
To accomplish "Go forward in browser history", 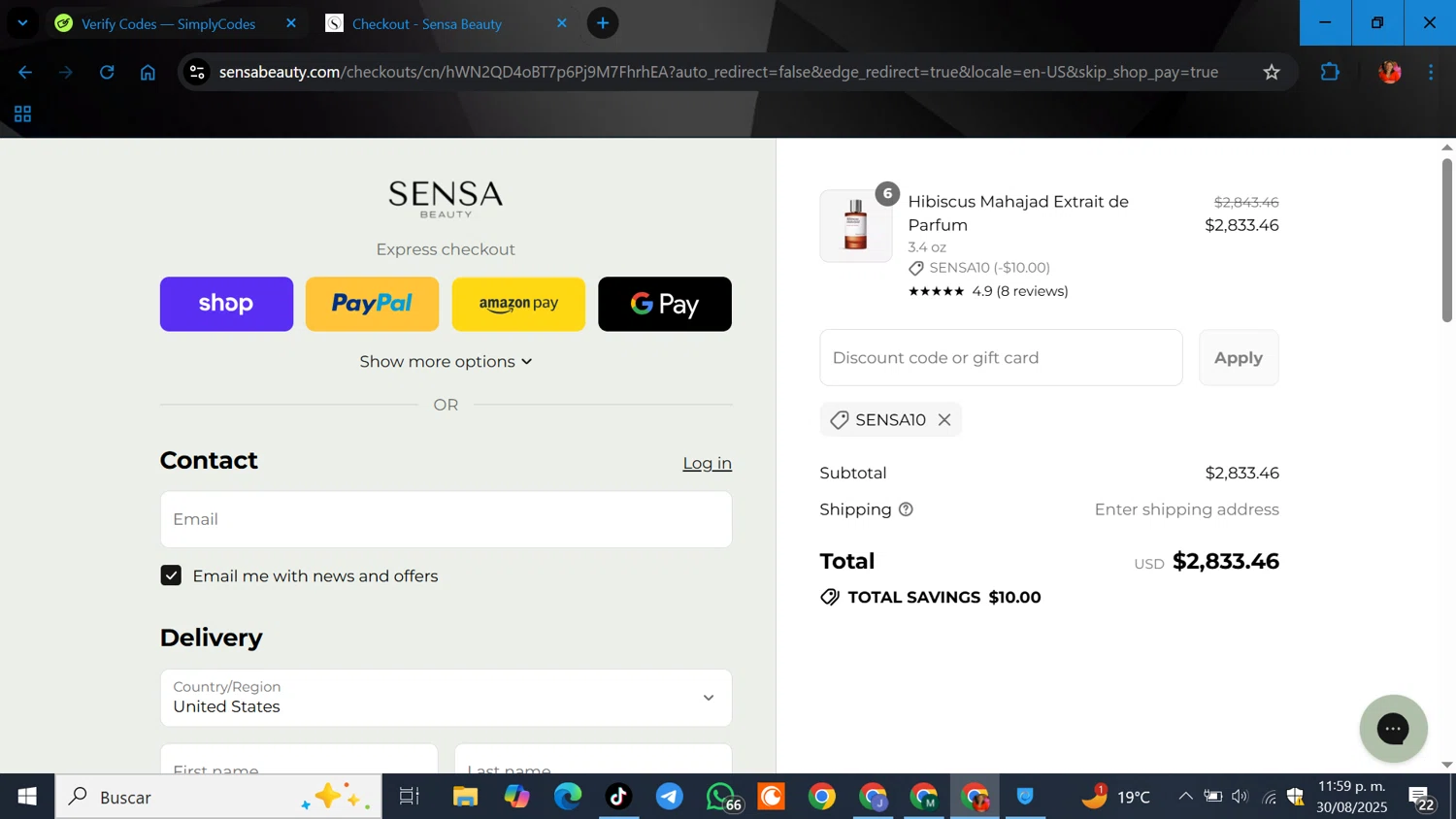I will click(66, 72).
